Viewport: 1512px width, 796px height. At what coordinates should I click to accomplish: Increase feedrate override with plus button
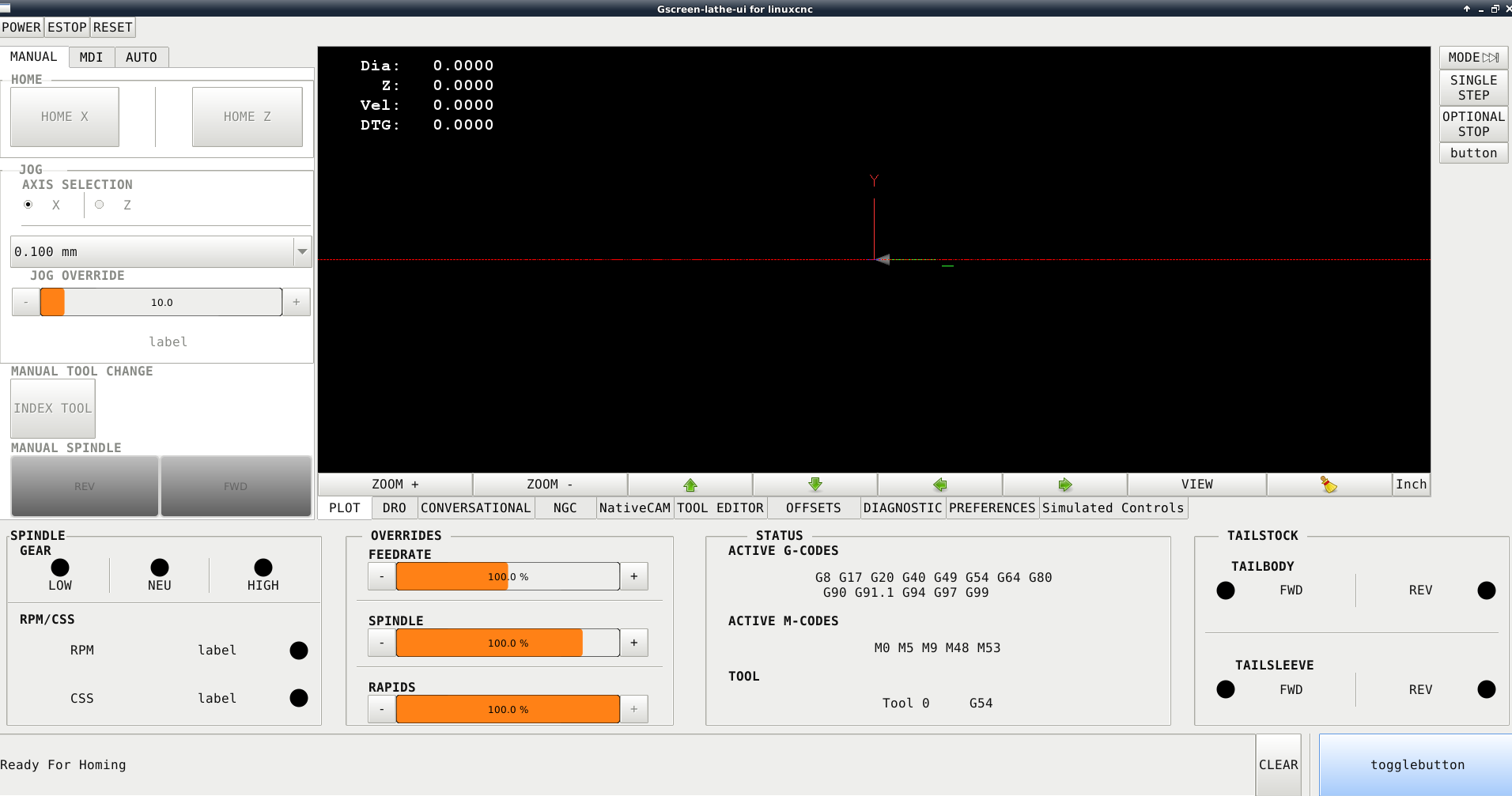(633, 576)
